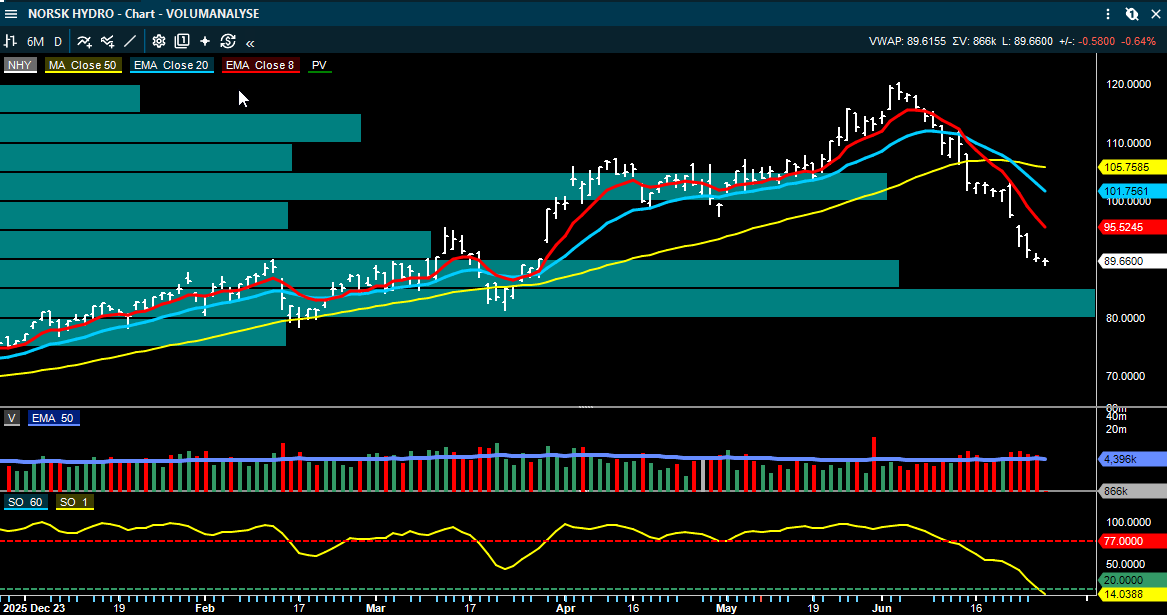Toggle the EMA 50 volume indicator tag
The width and height of the screenshot is (1167, 615).
[52, 418]
